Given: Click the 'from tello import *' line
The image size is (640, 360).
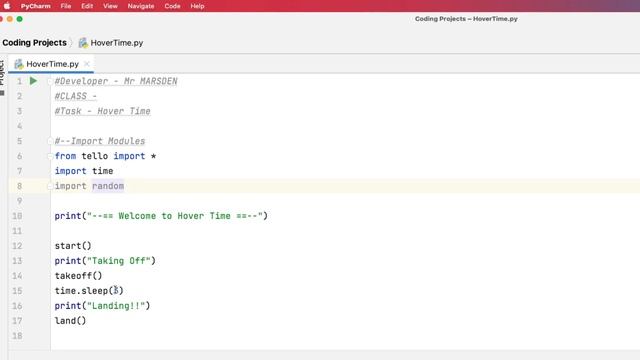Looking at the screenshot, I should tap(105, 156).
